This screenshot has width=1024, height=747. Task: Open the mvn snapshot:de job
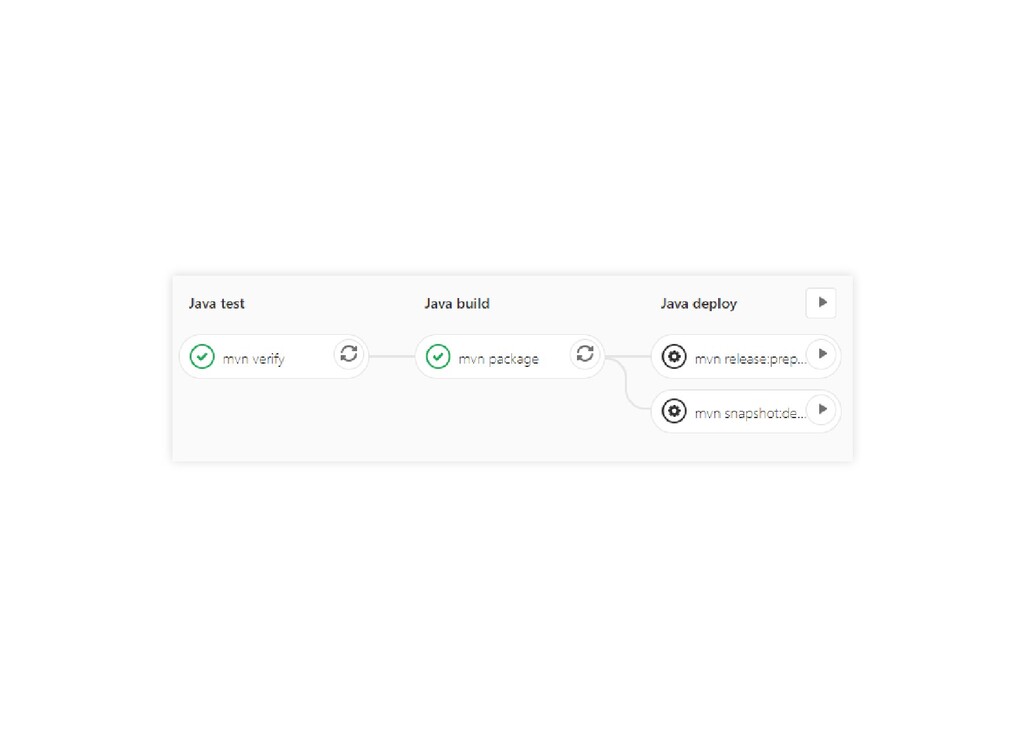[750, 413]
